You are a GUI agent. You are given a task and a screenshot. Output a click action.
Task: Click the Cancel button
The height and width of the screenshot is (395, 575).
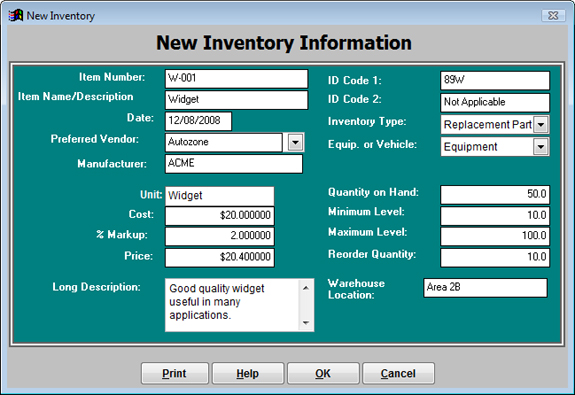398,373
